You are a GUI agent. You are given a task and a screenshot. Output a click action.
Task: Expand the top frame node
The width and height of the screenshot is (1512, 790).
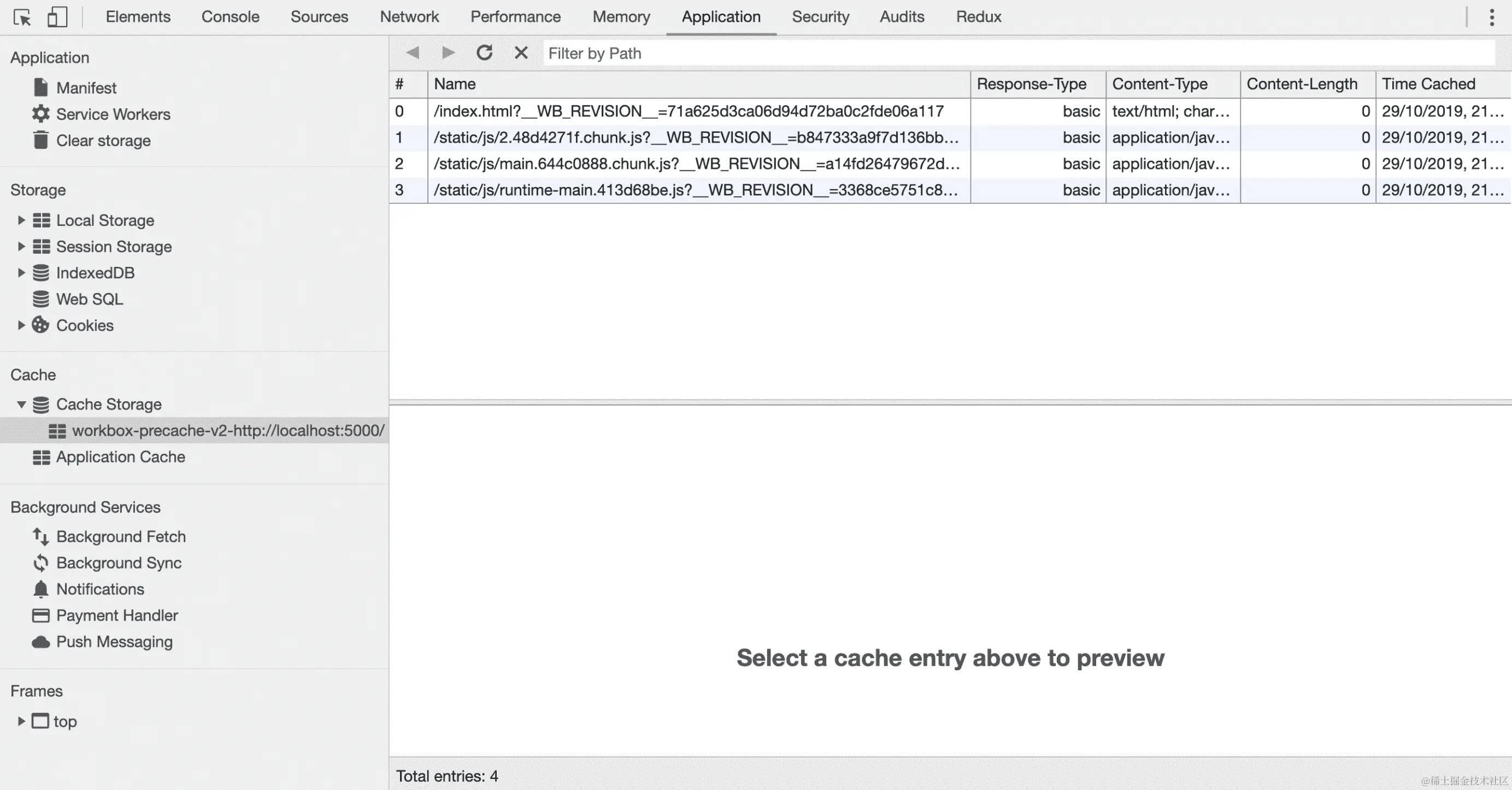click(21, 721)
